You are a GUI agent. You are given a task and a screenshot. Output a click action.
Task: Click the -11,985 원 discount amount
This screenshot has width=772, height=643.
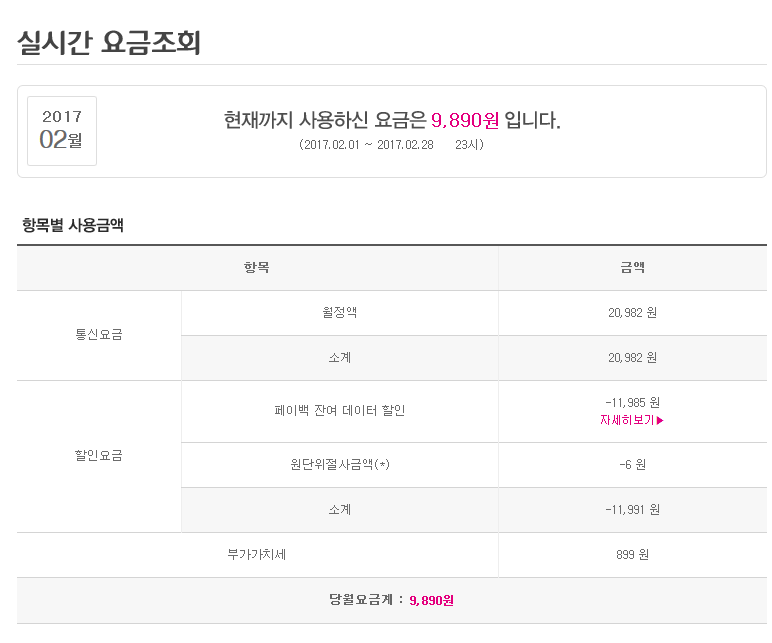[632, 402]
